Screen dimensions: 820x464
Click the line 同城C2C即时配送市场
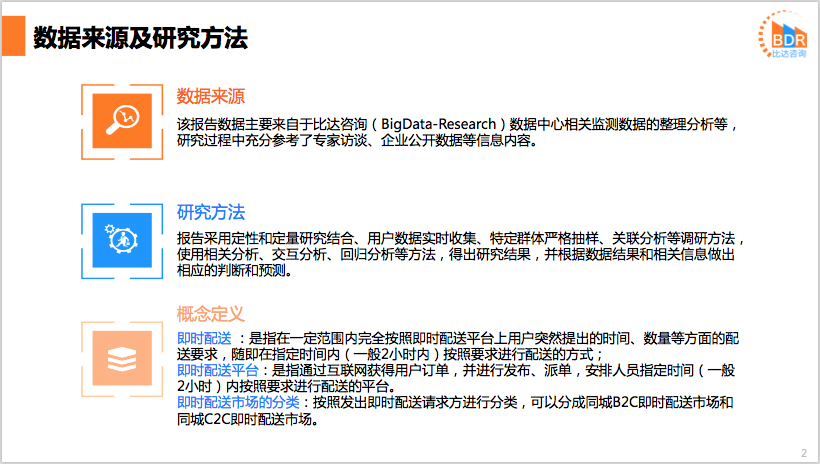pyautogui.click(x=248, y=419)
